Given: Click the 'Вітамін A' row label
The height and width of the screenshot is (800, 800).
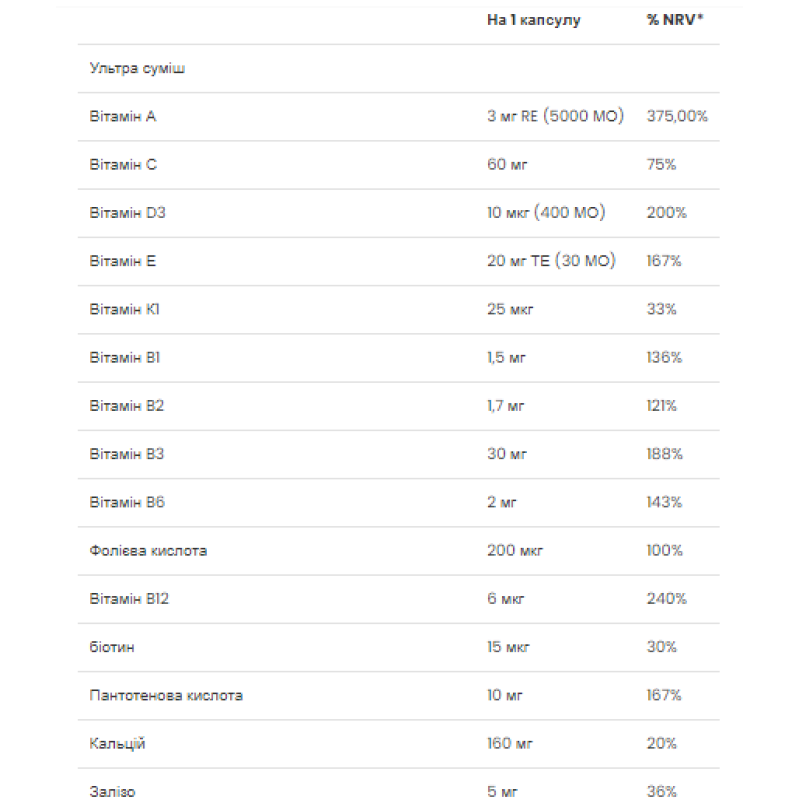Looking at the screenshot, I should [x=123, y=116].
